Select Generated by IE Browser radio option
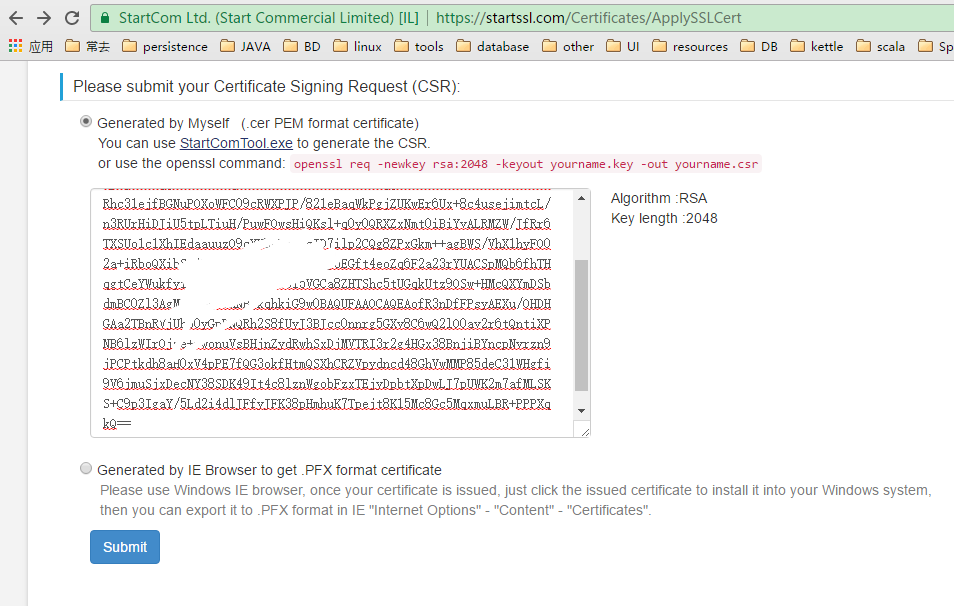Viewport: 954px width, 606px height. coord(86,468)
